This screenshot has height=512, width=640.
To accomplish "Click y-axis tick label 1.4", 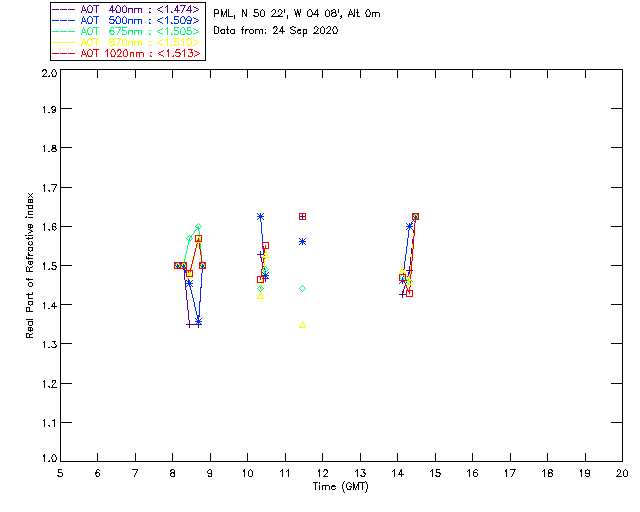I will (x=49, y=305).
